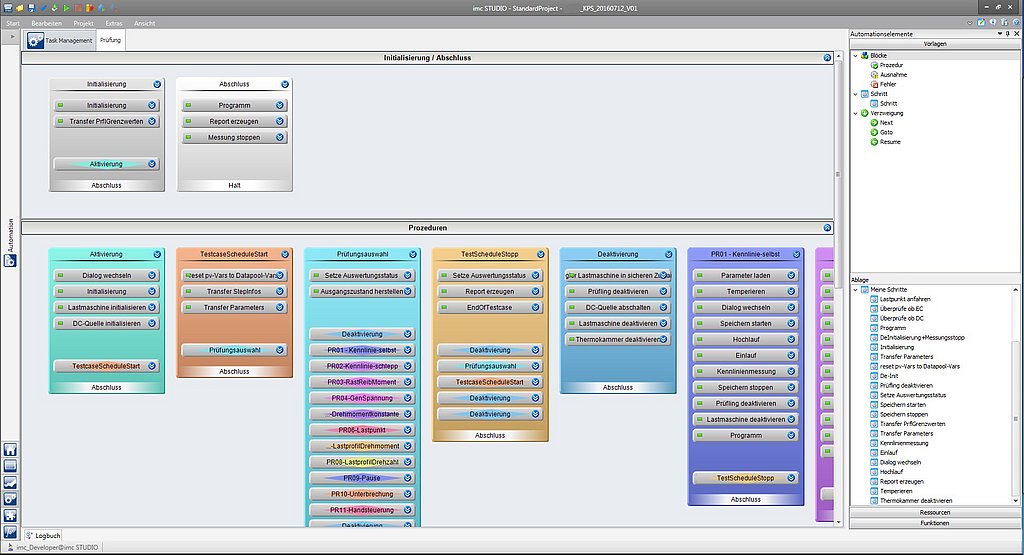This screenshot has width=1024, height=555.
Task: Collapse the Verzweigung tree node
Action: point(855,113)
